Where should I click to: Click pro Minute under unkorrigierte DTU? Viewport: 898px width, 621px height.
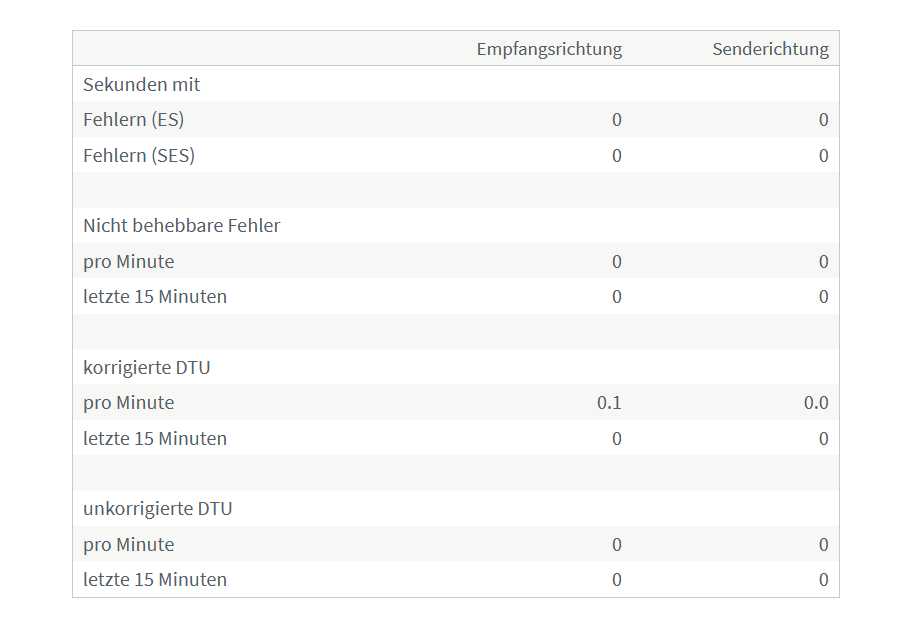point(129,545)
